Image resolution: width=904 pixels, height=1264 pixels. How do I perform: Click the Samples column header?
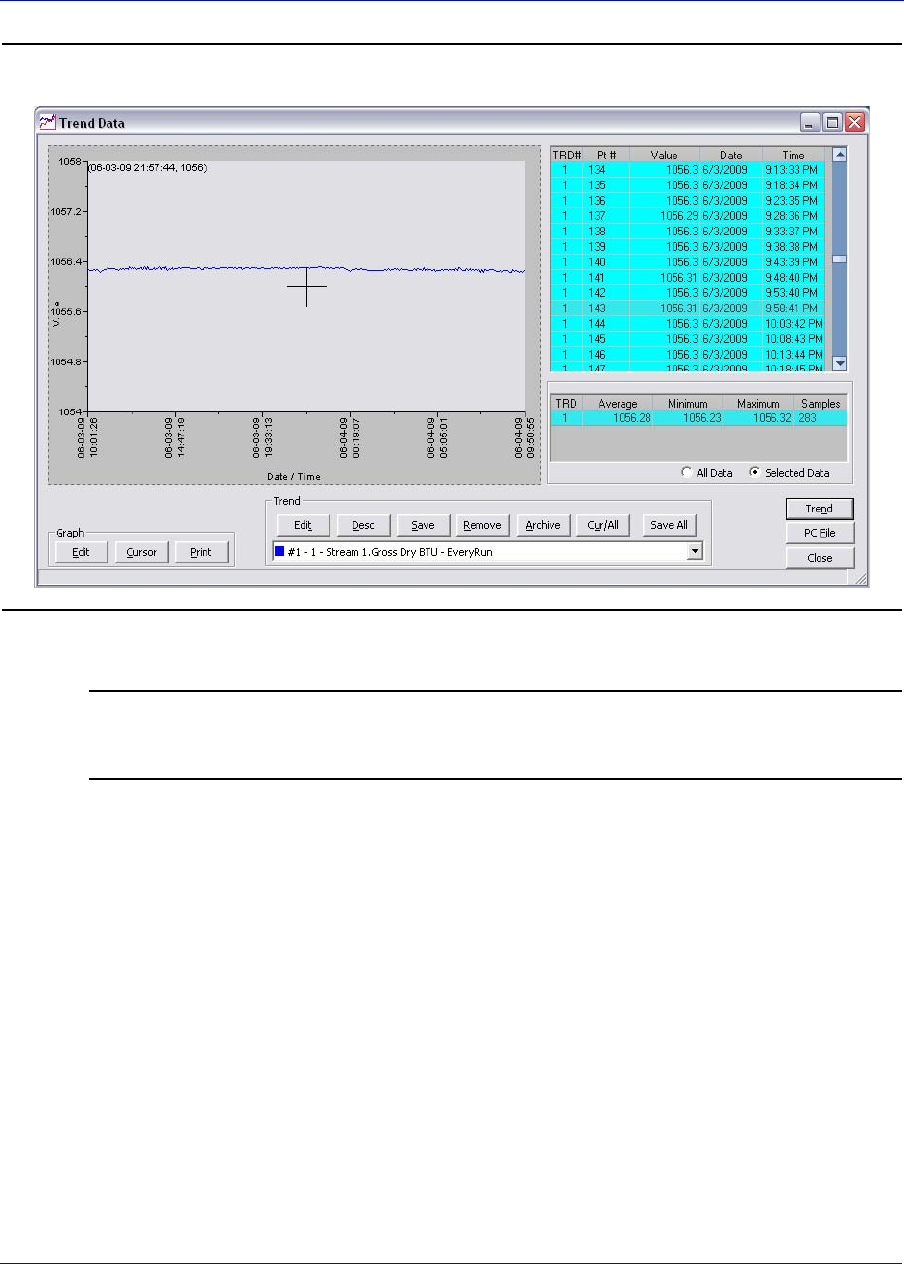click(x=820, y=404)
